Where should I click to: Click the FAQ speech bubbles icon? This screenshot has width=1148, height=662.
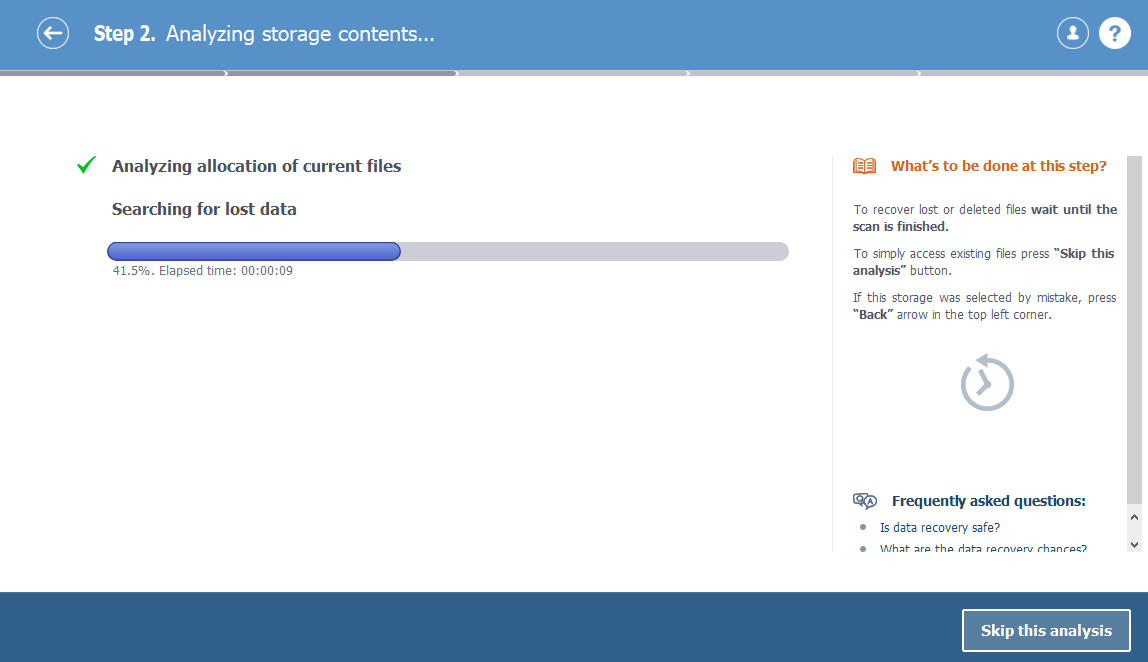point(865,501)
